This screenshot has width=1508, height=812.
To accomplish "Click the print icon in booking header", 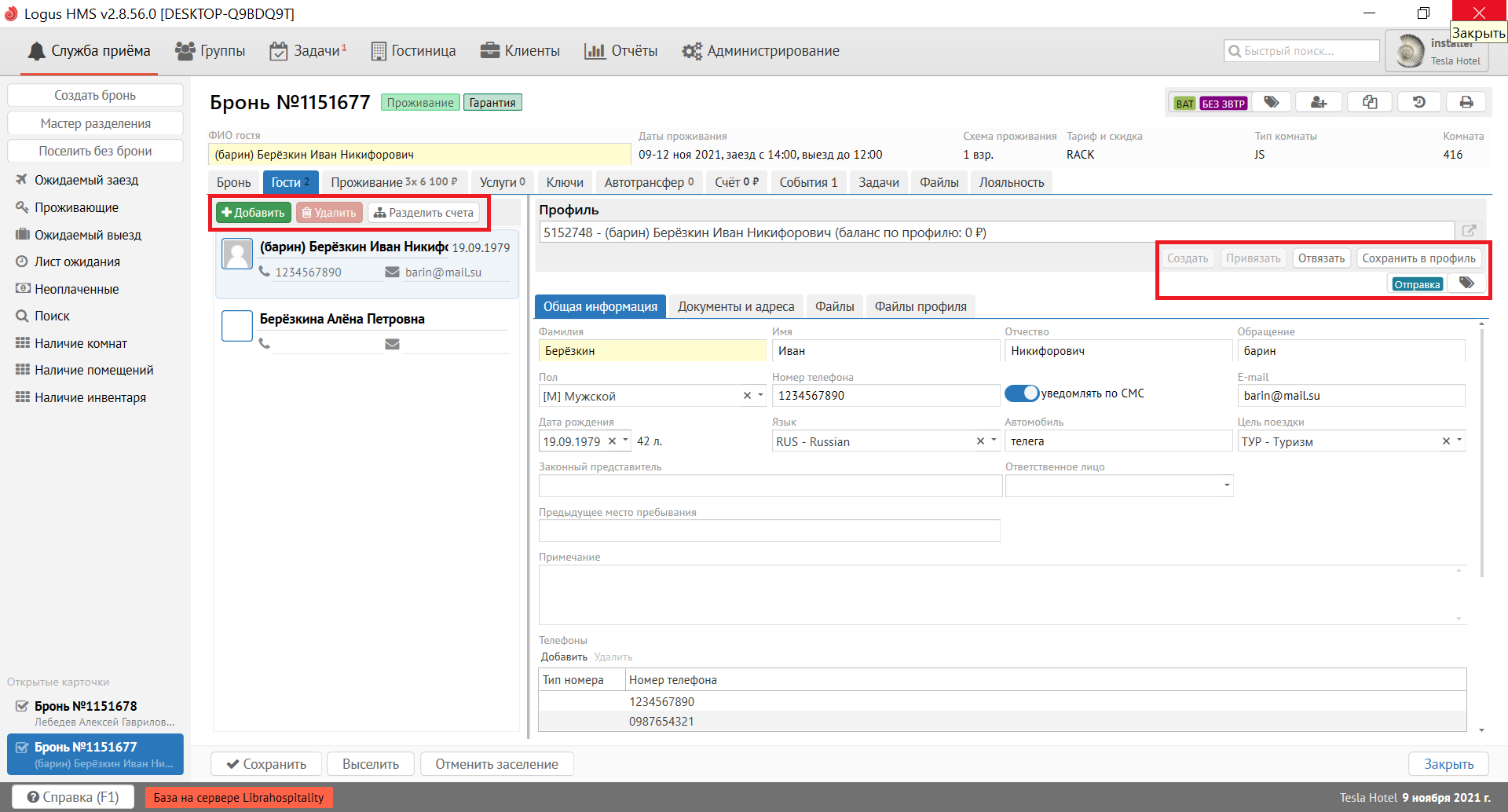I will [x=1466, y=103].
